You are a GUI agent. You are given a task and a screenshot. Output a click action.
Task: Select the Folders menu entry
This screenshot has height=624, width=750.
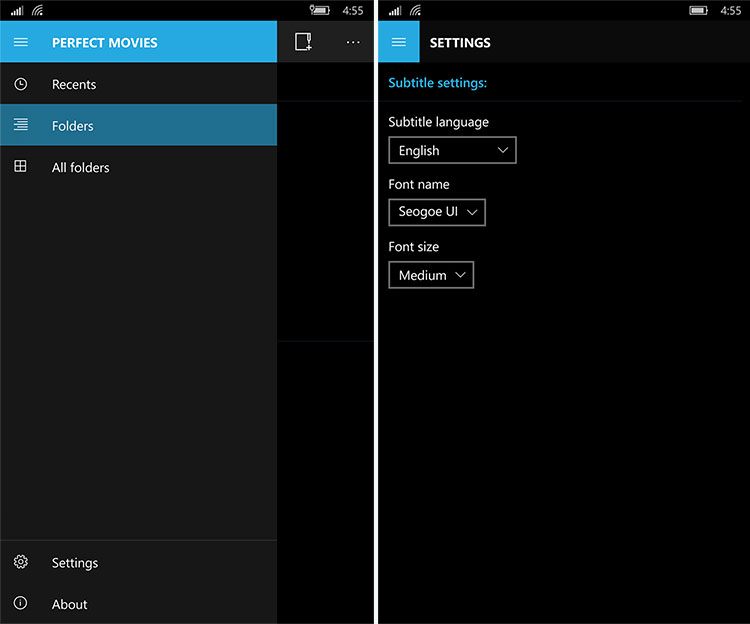click(x=73, y=126)
